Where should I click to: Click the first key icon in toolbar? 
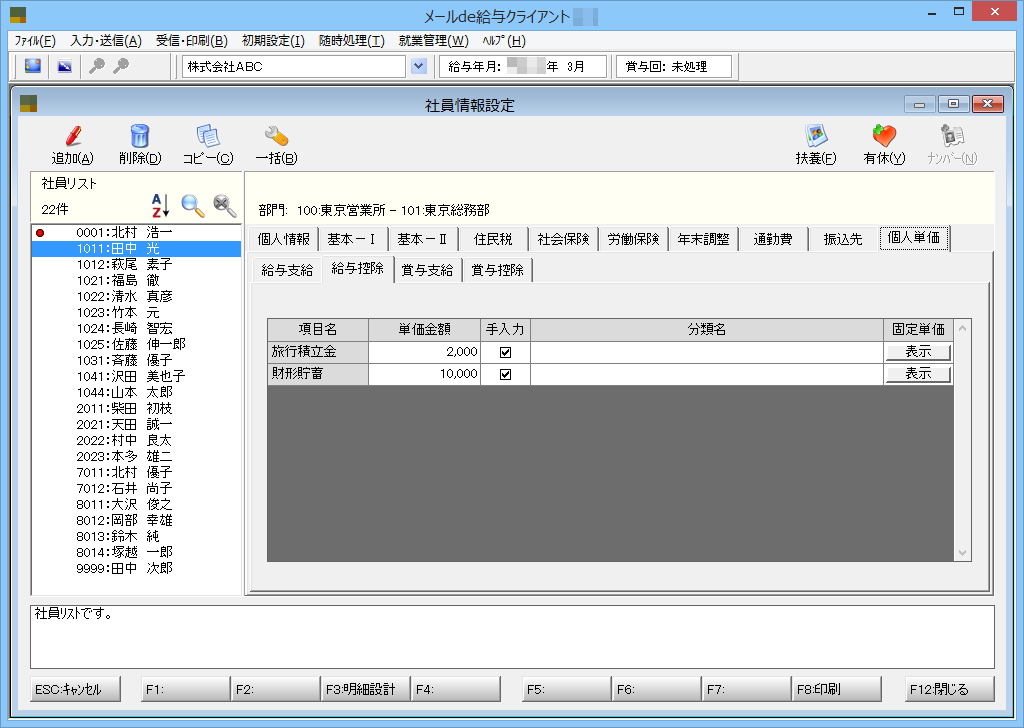(x=97, y=66)
